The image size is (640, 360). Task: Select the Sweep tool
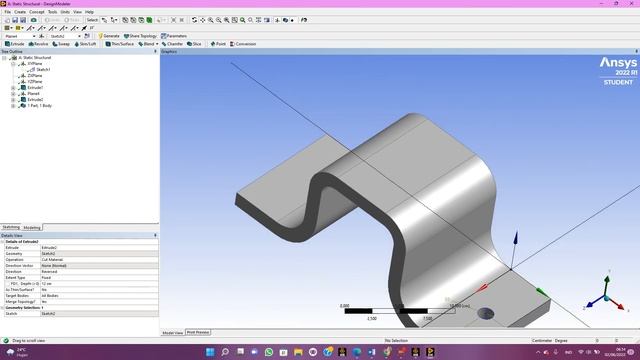(61, 44)
